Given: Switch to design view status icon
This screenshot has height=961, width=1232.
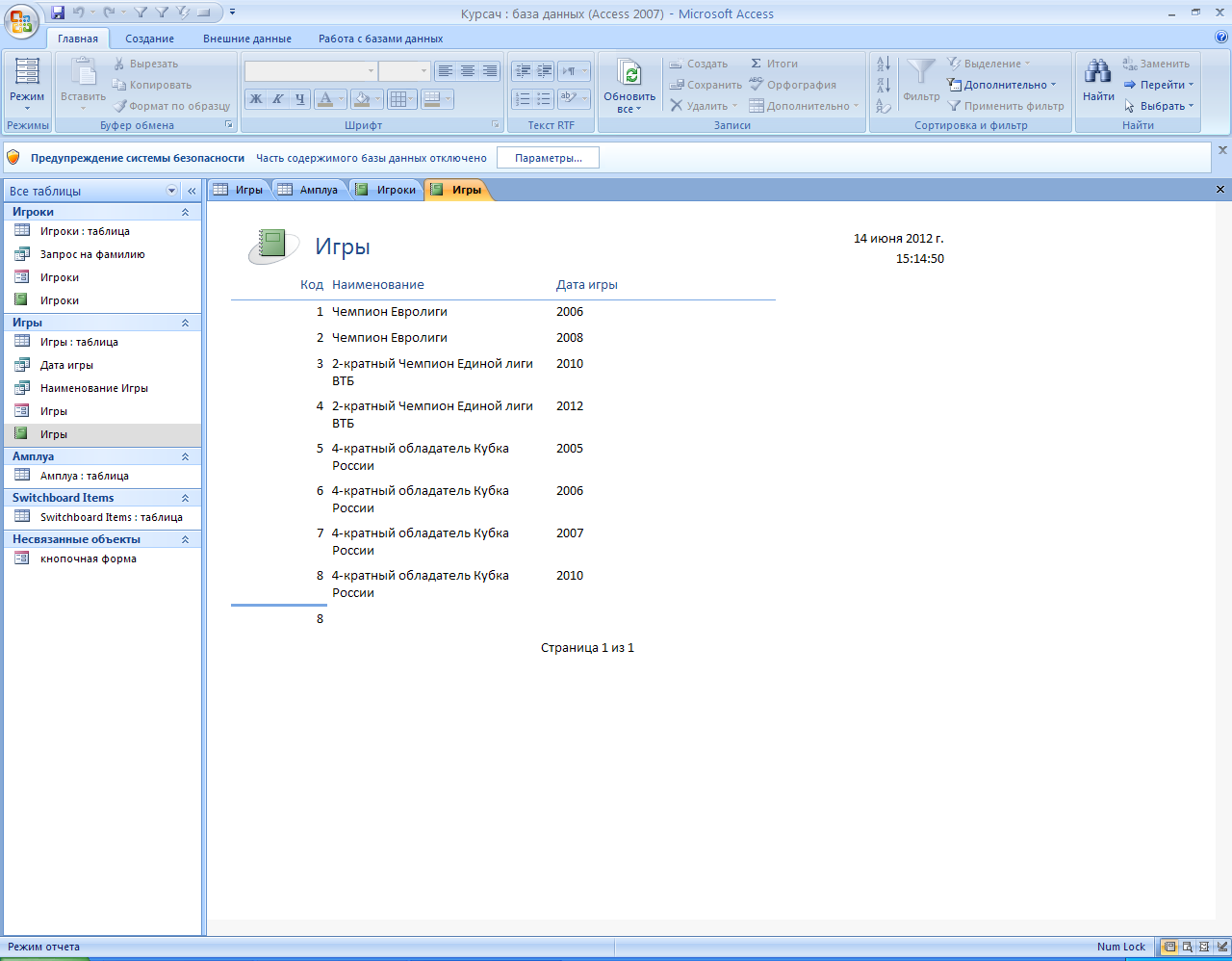Looking at the screenshot, I should click(1220, 947).
